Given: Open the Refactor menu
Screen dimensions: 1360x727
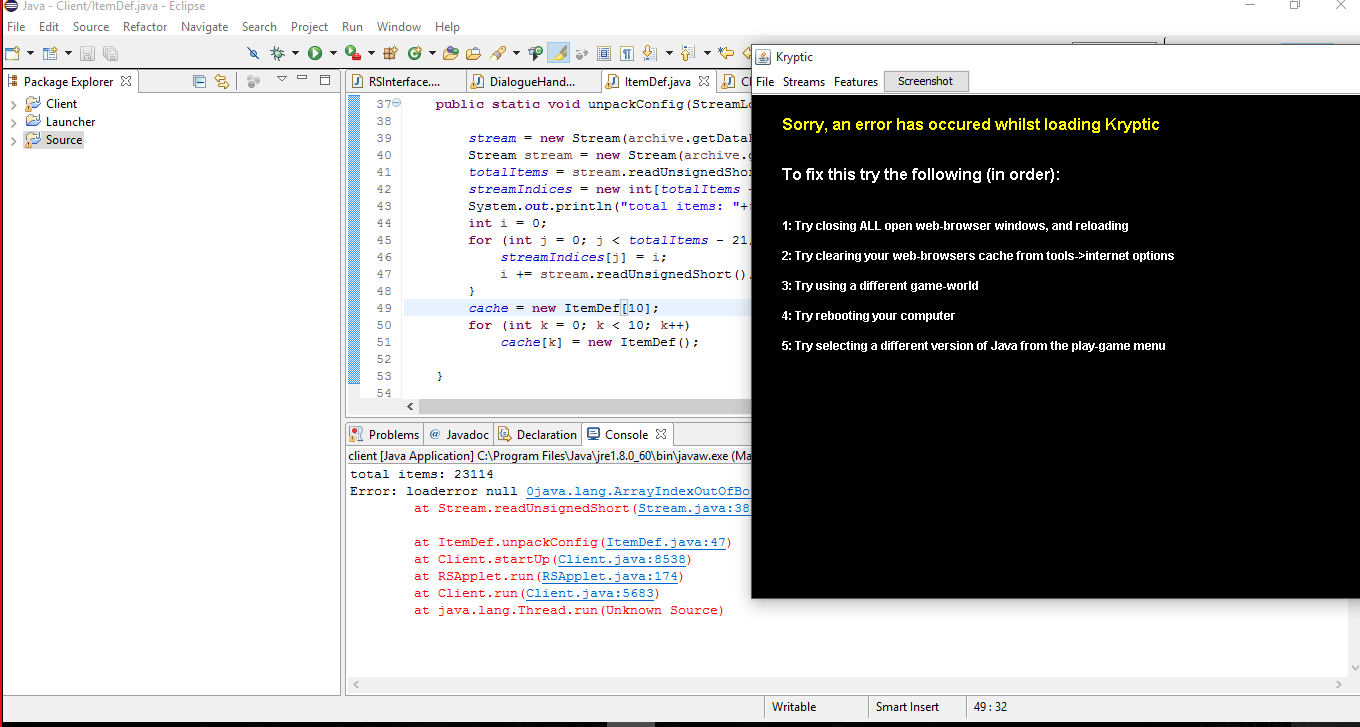Looking at the screenshot, I should 145,27.
